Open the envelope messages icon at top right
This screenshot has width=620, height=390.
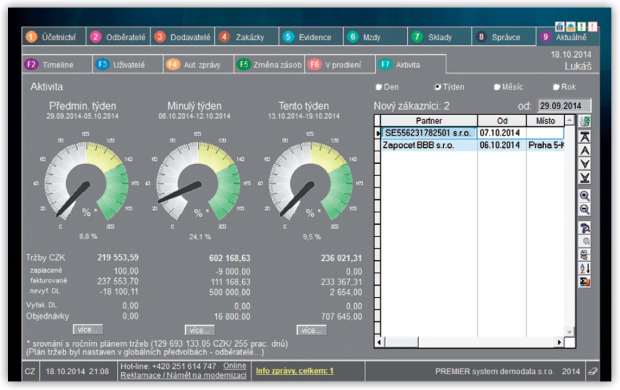[x=571, y=27]
